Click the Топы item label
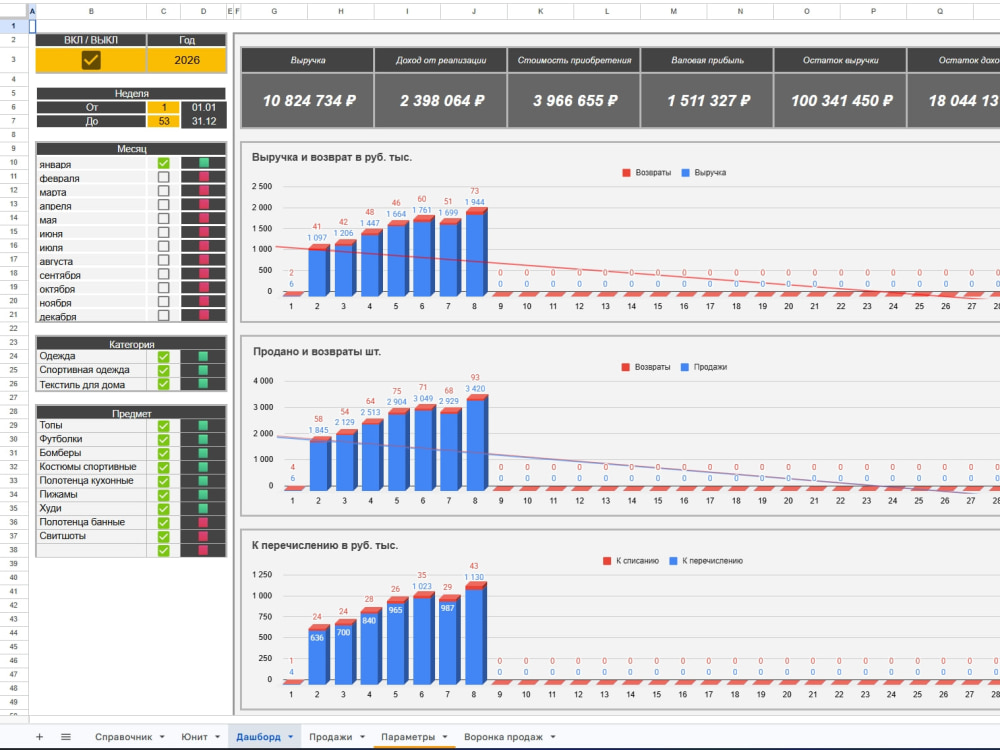 coord(51,425)
